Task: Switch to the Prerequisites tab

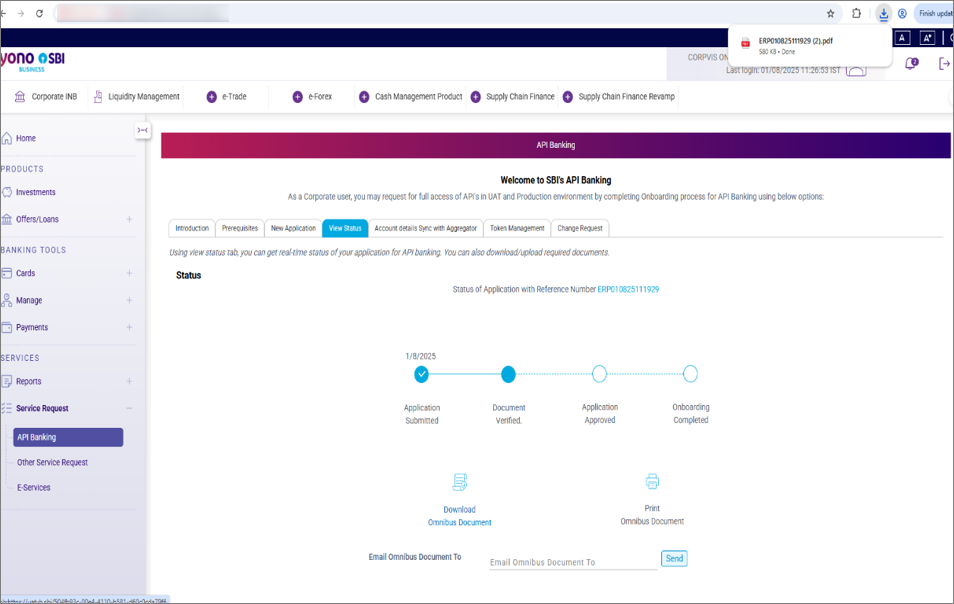Action: click(x=240, y=228)
